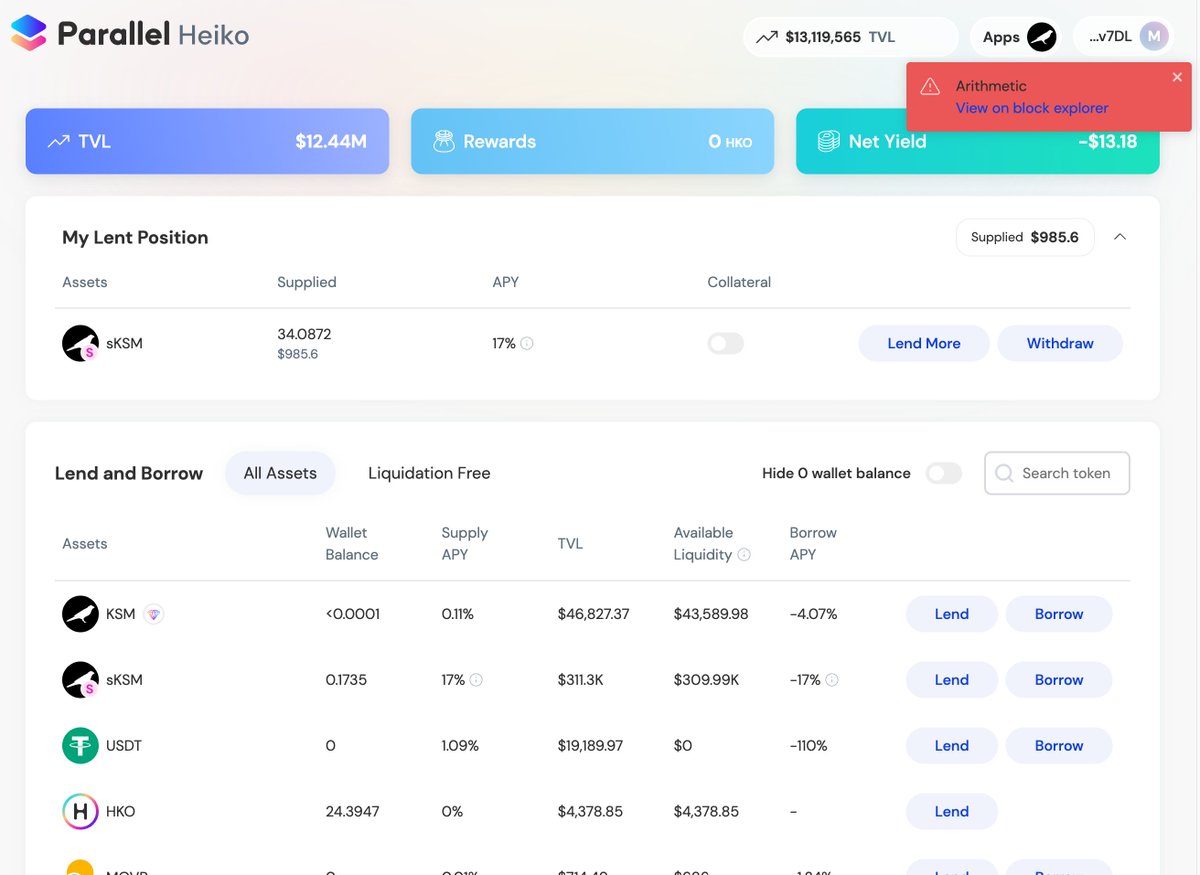Show sKSM Supply APY info icon
1200x875 pixels.
pos(476,680)
